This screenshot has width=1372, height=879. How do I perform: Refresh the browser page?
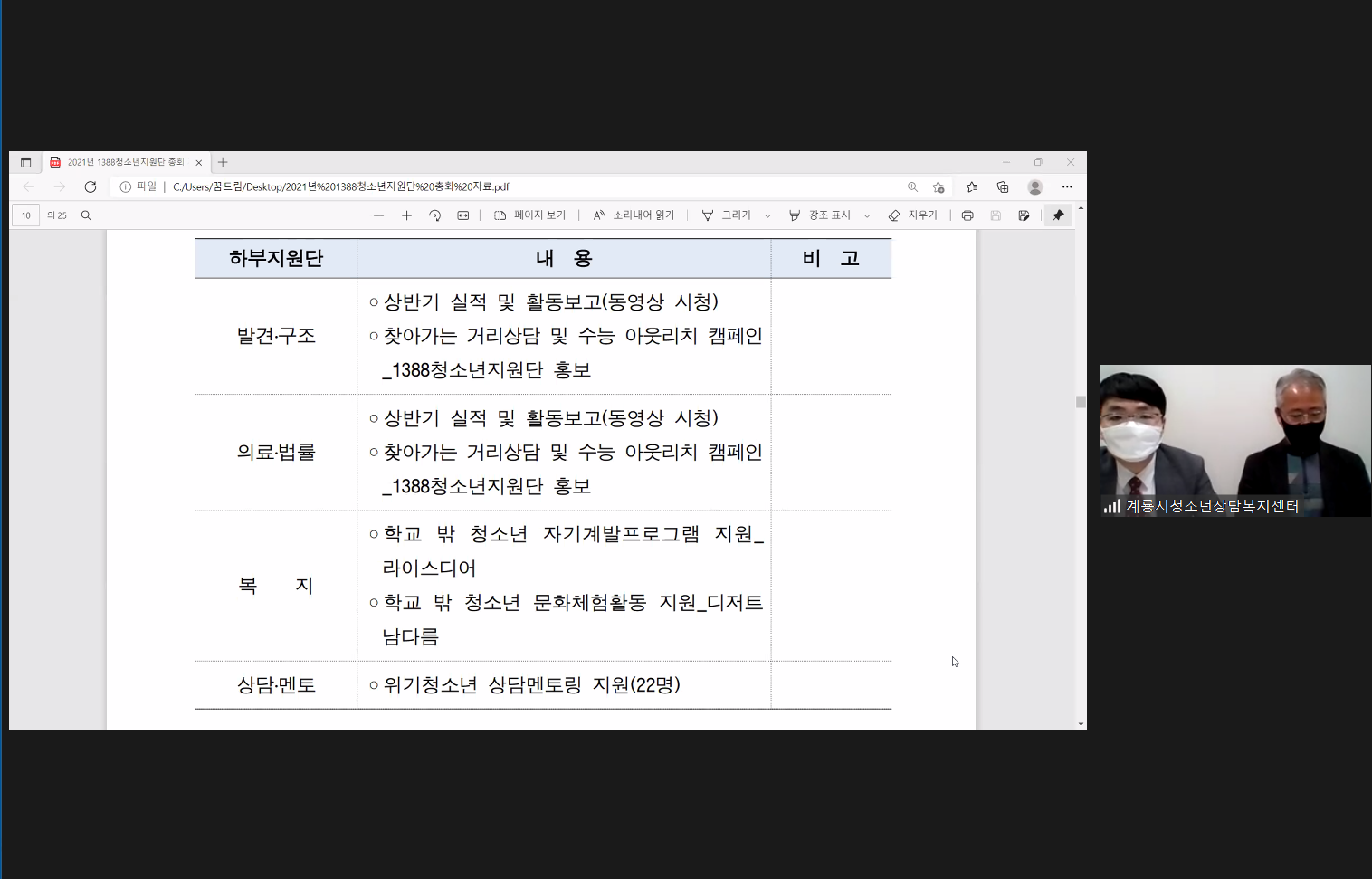[x=91, y=186]
